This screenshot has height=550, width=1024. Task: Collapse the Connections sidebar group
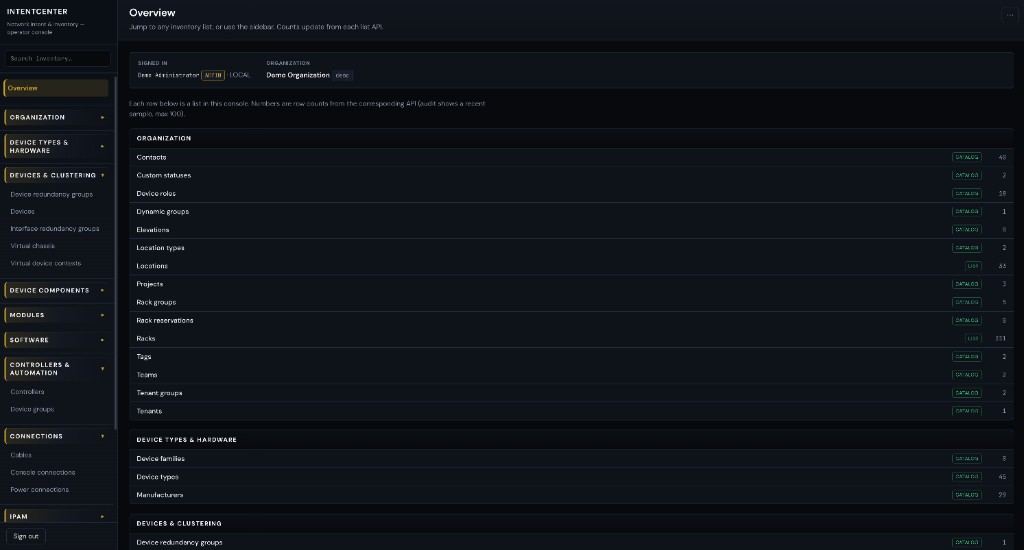pyautogui.click(x=56, y=436)
